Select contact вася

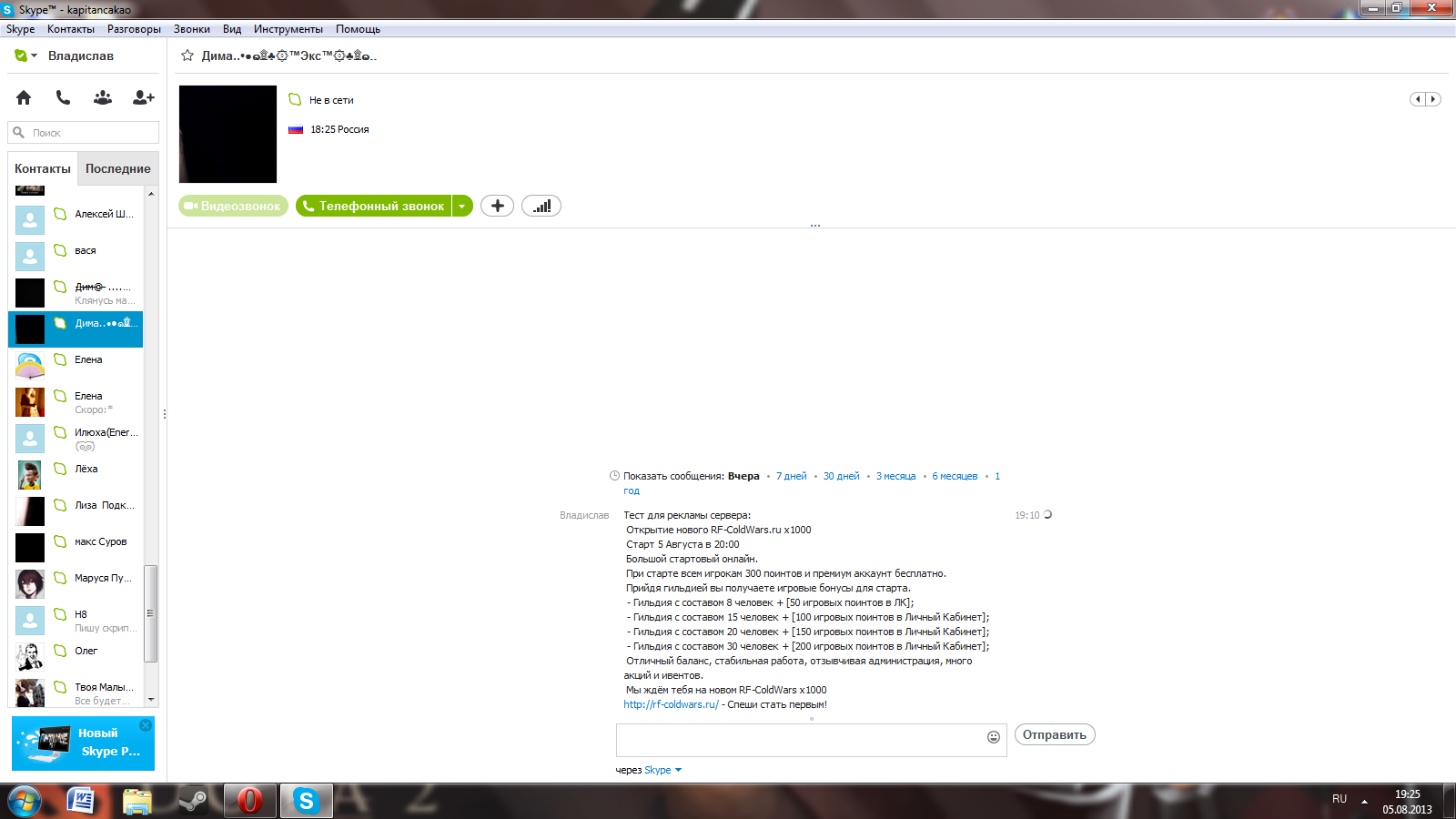pos(76,257)
